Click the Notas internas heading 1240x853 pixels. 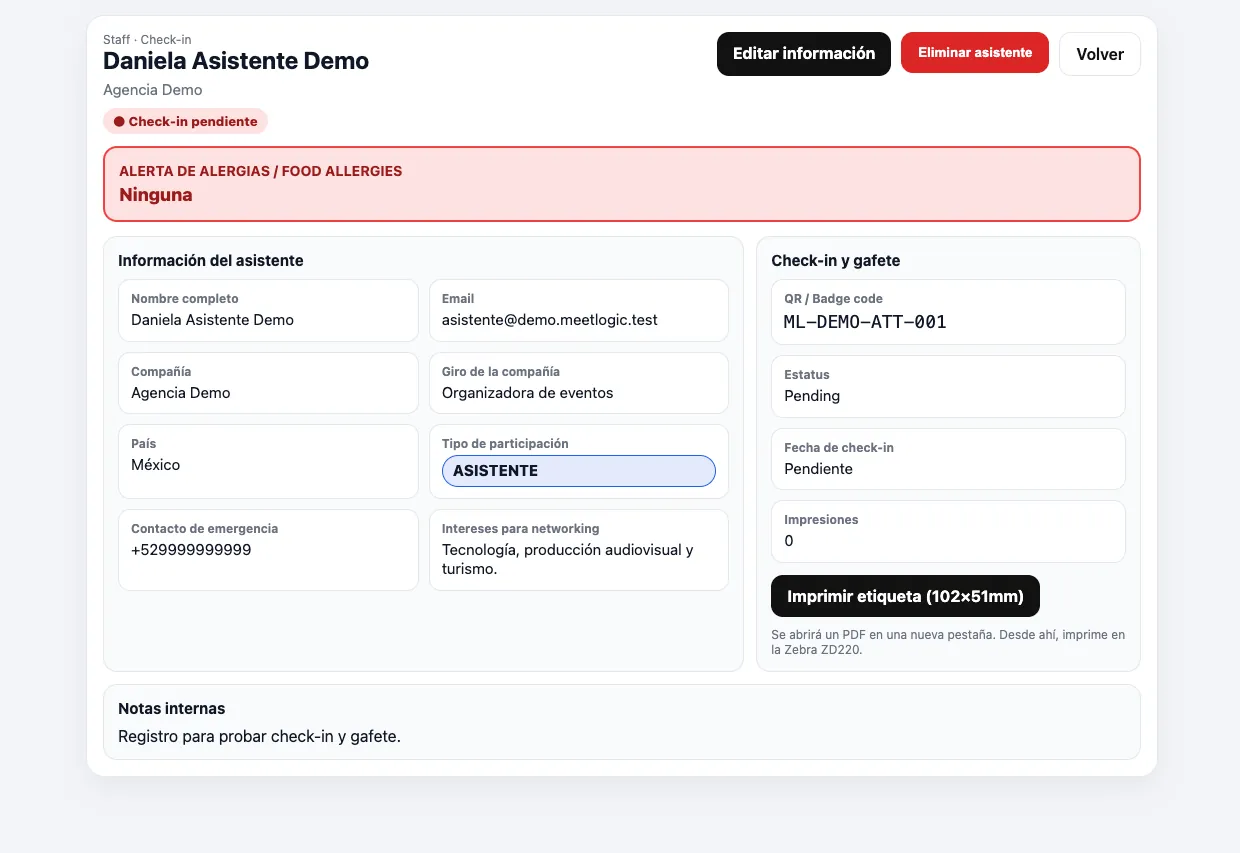(x=172, y=709)
